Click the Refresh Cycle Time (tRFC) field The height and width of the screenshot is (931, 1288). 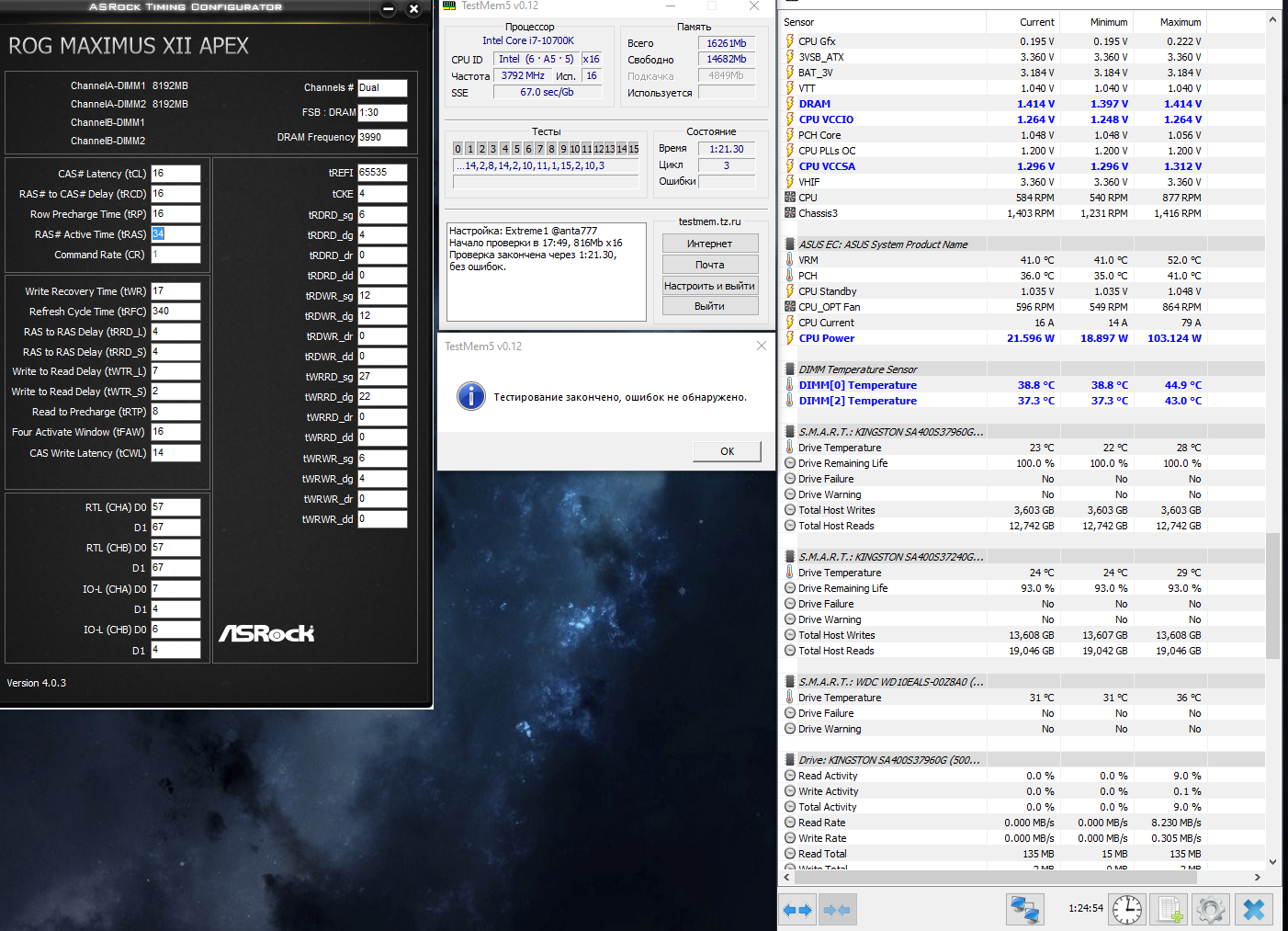click(175, 312)
